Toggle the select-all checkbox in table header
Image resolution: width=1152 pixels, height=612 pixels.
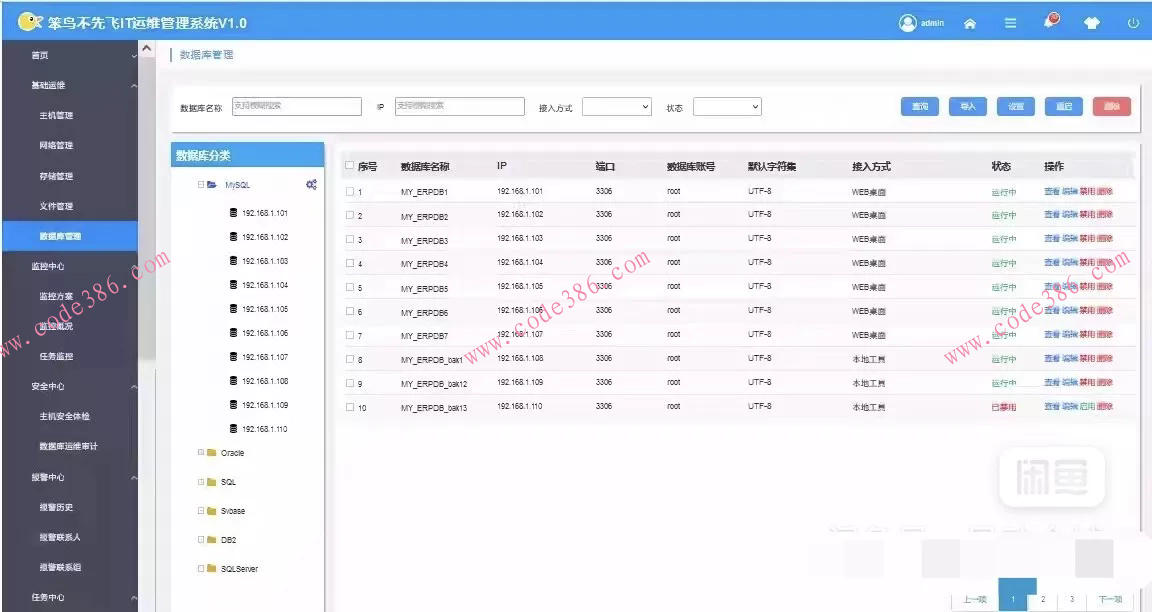click(x=349, y=166)
